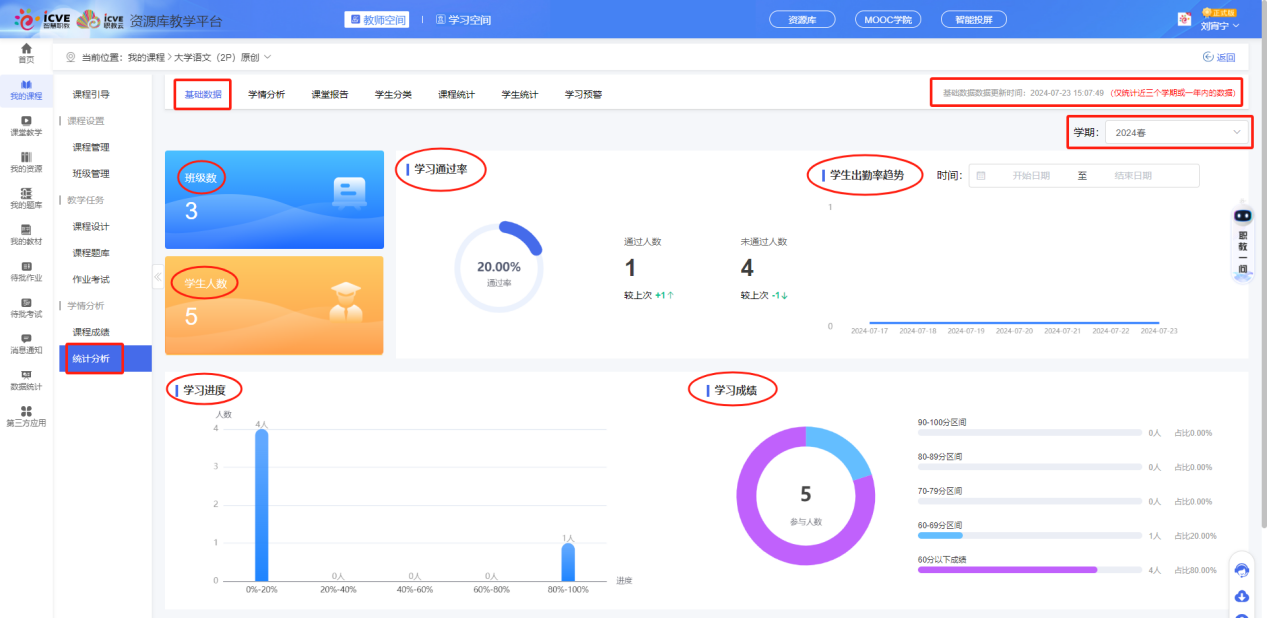
Task: Switch to 学习空间 toggle at top
Action: coord(463,20)
